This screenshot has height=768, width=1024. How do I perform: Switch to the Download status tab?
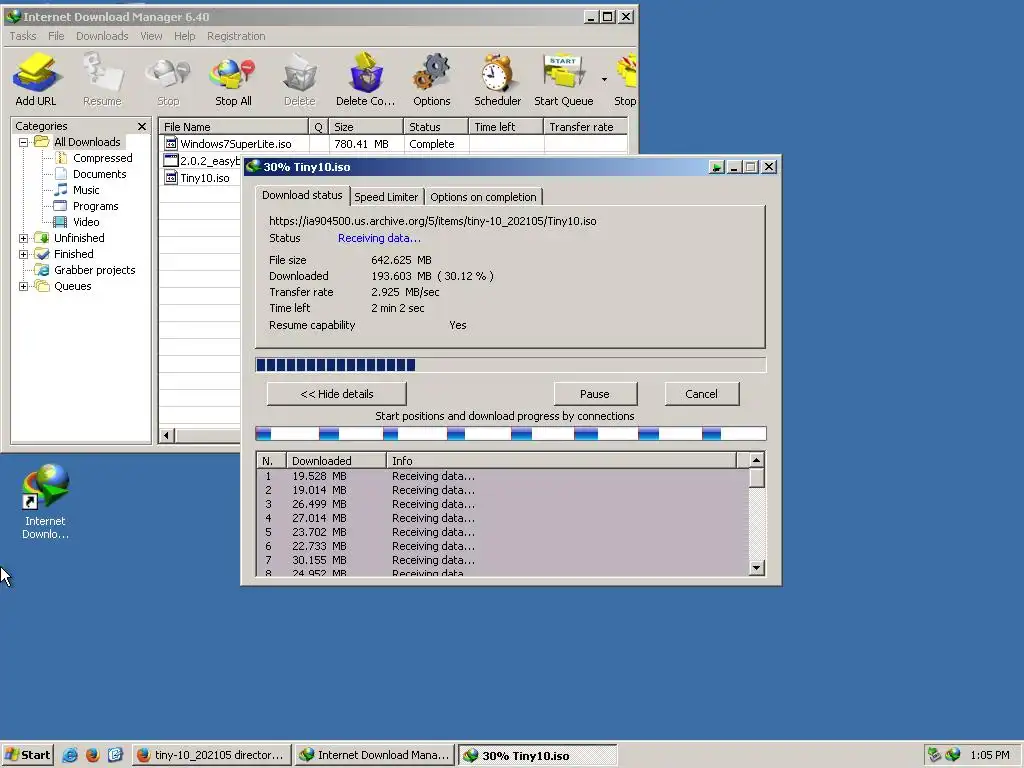[302, 195]
